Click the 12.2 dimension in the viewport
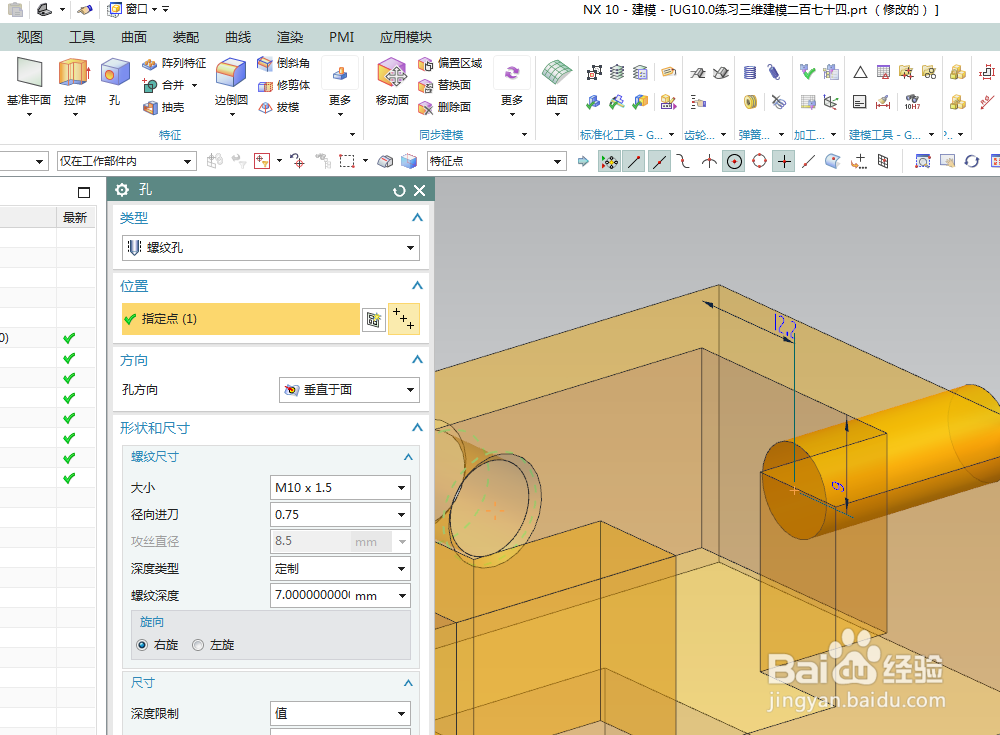The height and width of the screenshot is (735, 1000). tap(784, 326)
